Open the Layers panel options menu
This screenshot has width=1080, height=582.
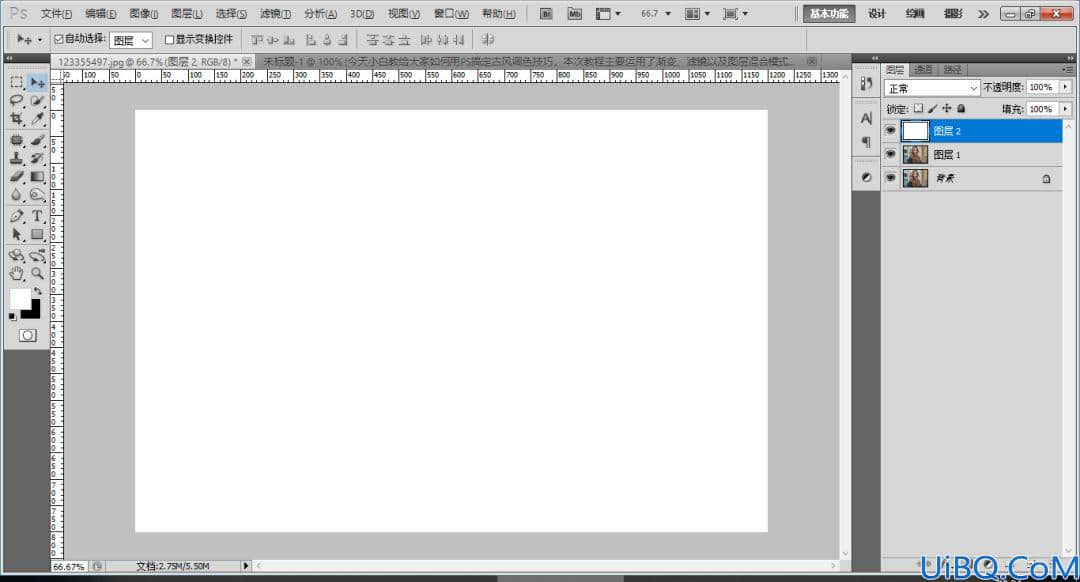[1068, 70]
